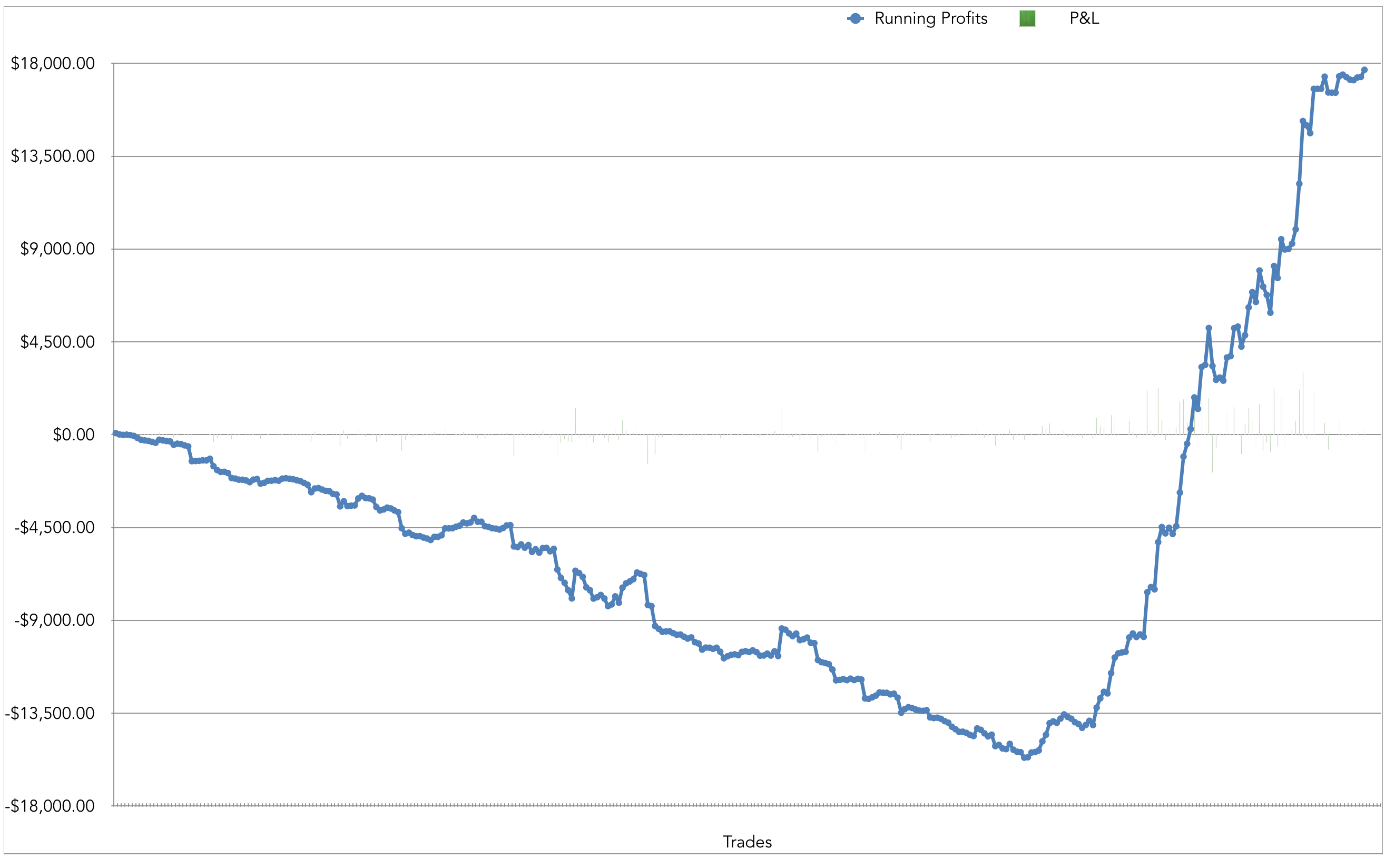Select the $9,000.00 axis label
The height and width of the screenshot is (868, 1395).
coord(57,249)
